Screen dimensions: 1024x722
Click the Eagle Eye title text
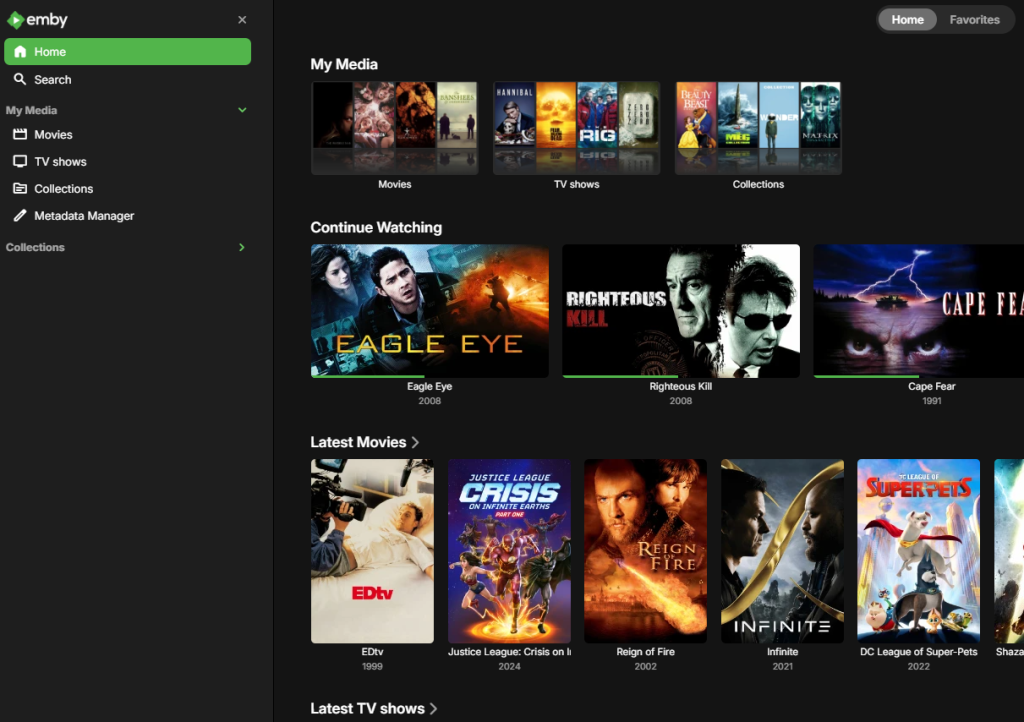click(430, 386)
